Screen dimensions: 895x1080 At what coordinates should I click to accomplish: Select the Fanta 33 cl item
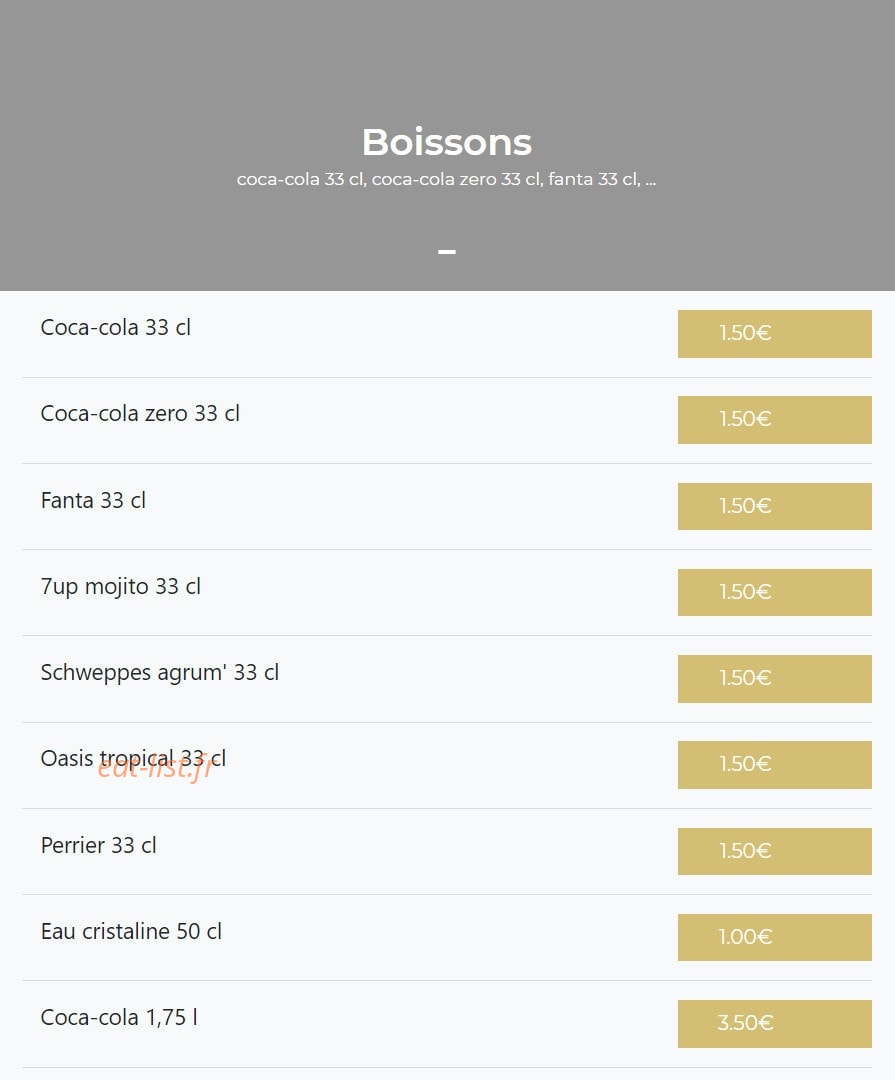[93, 500]
